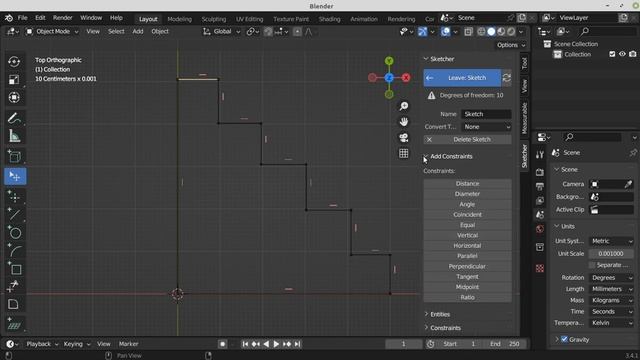The height and width of the screenshot is (360, 640).
Task: Open the Tool properties tab icon
Action: (x=540, y=154)
